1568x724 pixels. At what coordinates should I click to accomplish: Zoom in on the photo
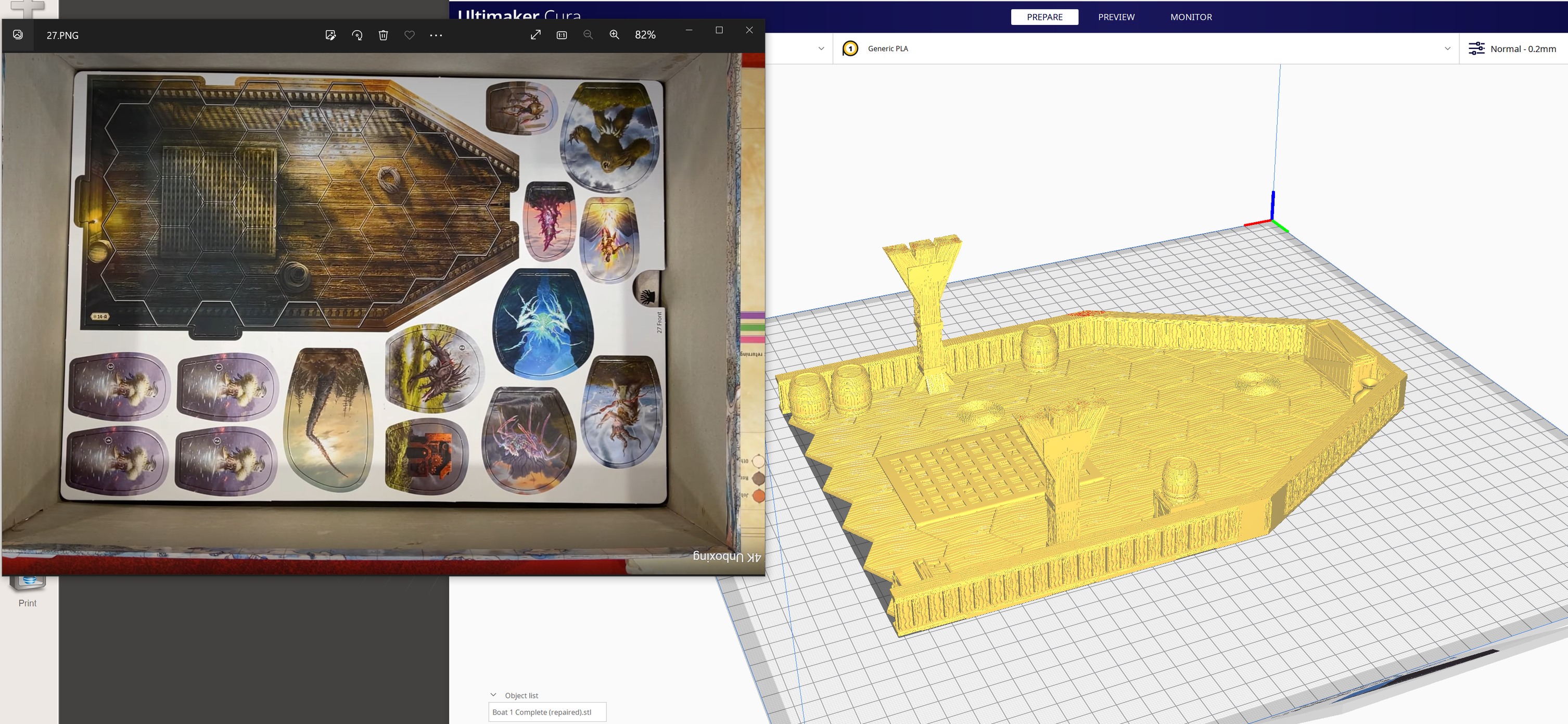click(x=615, y=35)
